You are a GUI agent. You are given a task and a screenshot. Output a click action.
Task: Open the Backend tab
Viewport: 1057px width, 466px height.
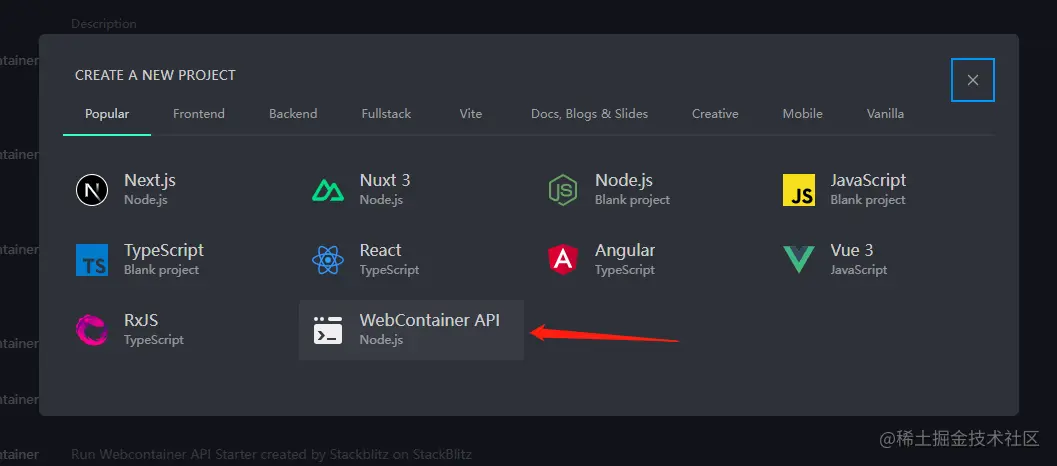pos(293,114)
